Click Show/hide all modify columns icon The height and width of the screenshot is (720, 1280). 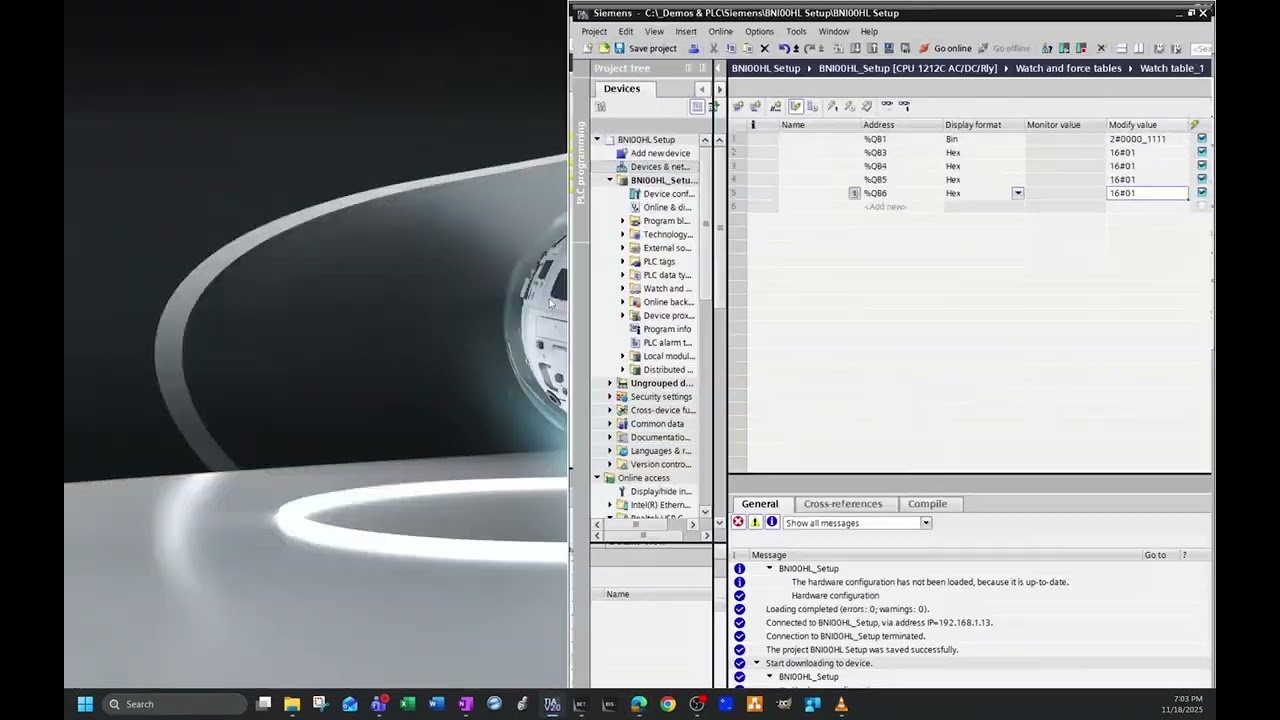796,105
